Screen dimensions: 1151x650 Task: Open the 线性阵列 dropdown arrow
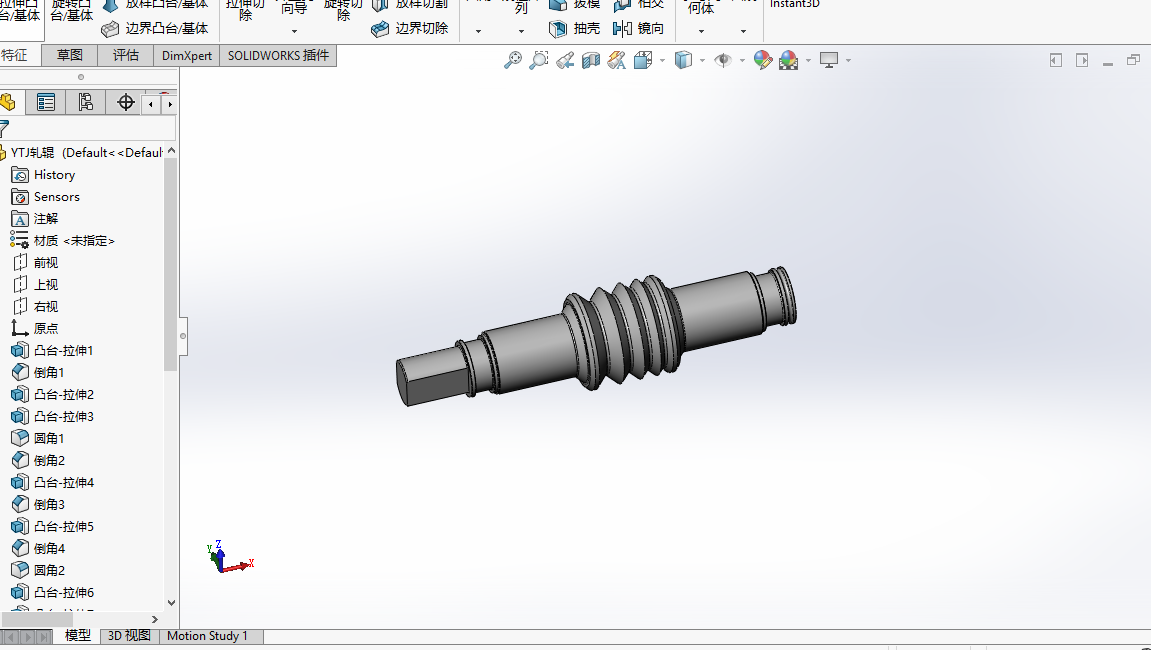(521, 32)
